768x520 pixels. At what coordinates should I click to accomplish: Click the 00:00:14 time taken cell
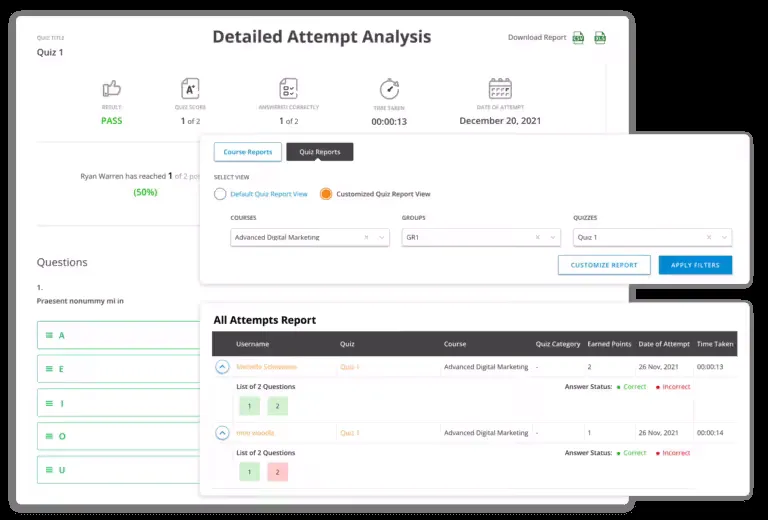click(x=710, y=433)
